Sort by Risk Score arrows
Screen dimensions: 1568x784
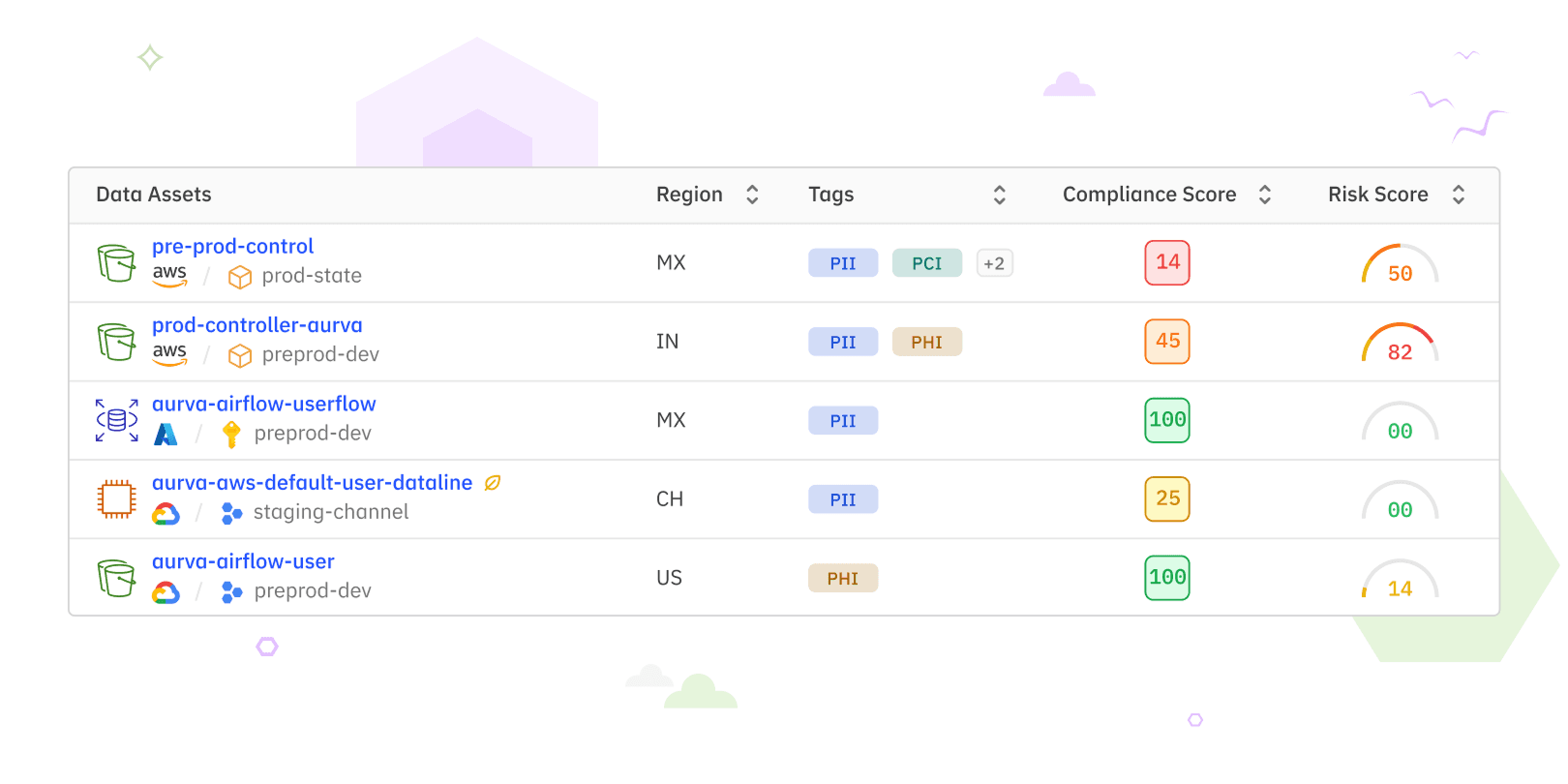point(1459,196)
